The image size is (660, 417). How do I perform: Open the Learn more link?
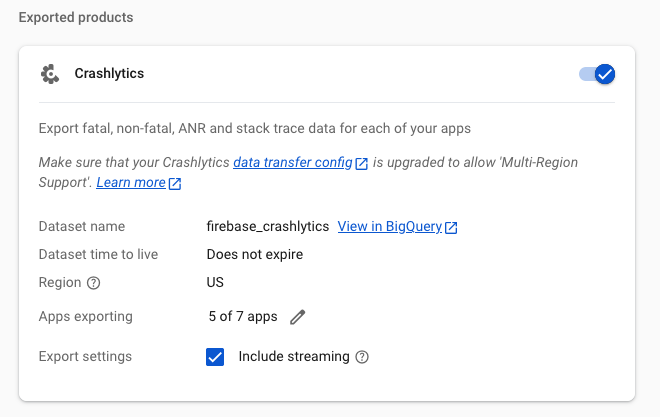pos(138,183)
